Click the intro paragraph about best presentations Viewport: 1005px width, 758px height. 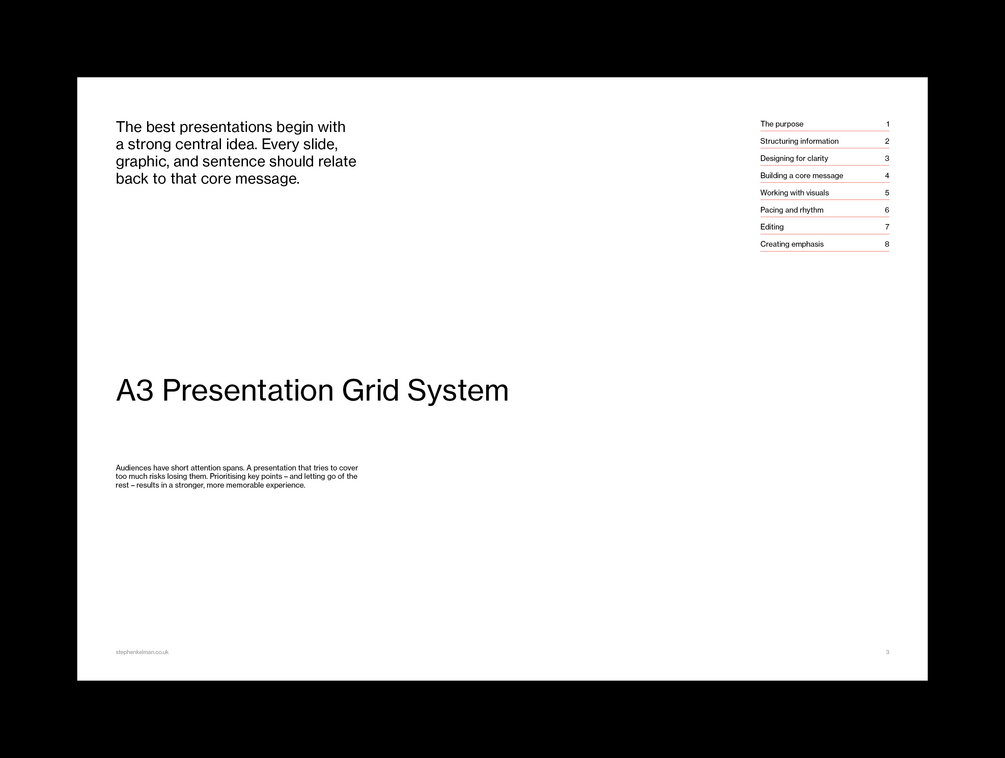[x=236, y=152]
